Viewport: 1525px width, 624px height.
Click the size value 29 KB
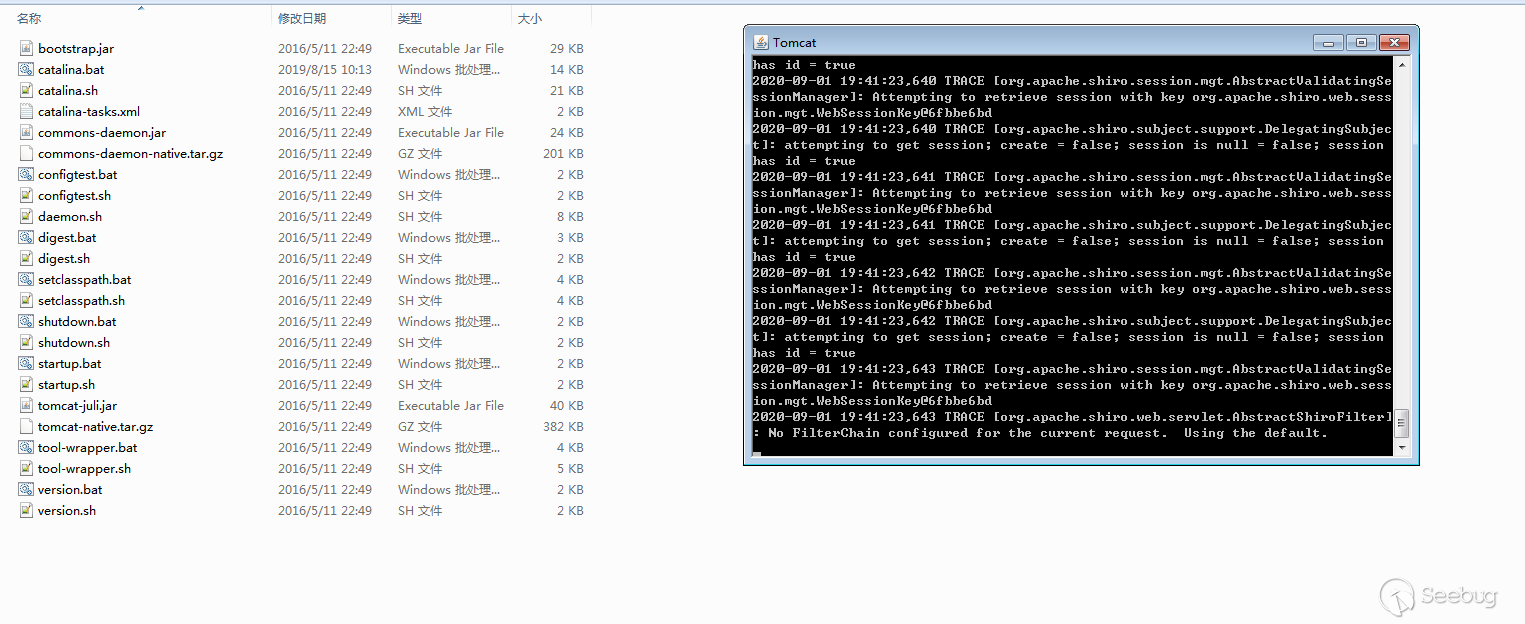(566, 48)
